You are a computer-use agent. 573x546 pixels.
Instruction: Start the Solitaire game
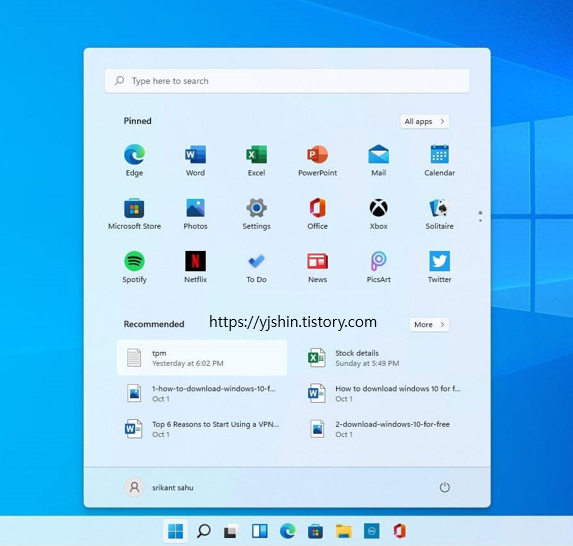(x=439, y=213)
